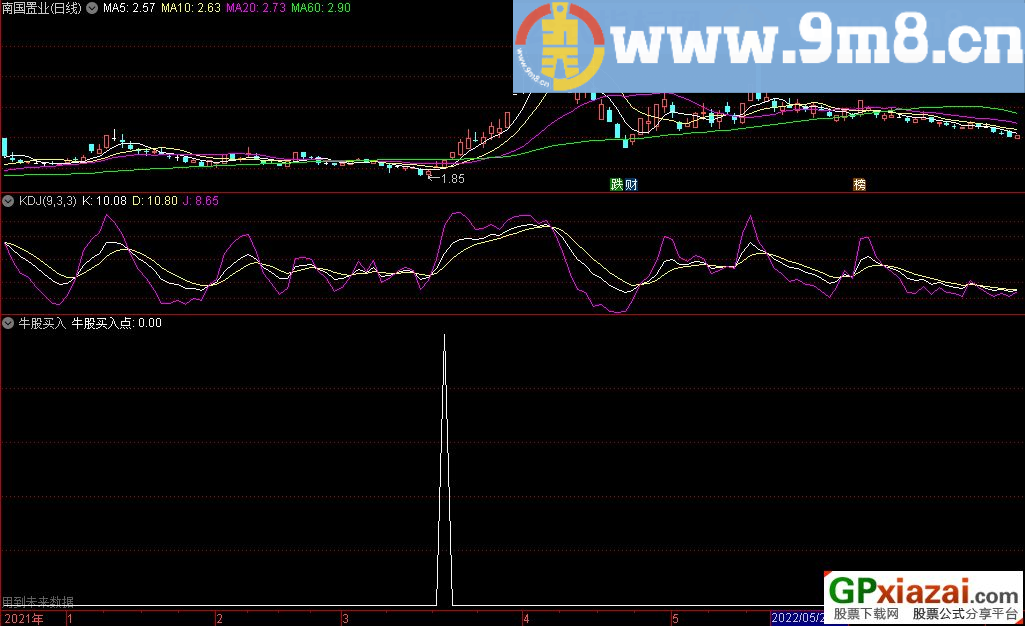Click the green 跌 info marker
Screen dimensions: 1025x626
pyautogui.click(x=616, y=184)
